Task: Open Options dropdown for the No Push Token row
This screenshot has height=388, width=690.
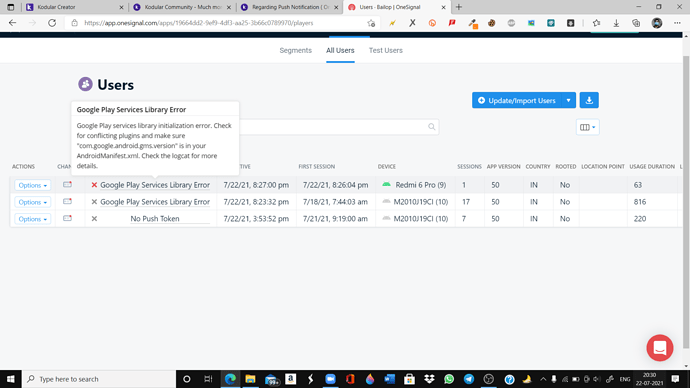Action: [33, 219]
